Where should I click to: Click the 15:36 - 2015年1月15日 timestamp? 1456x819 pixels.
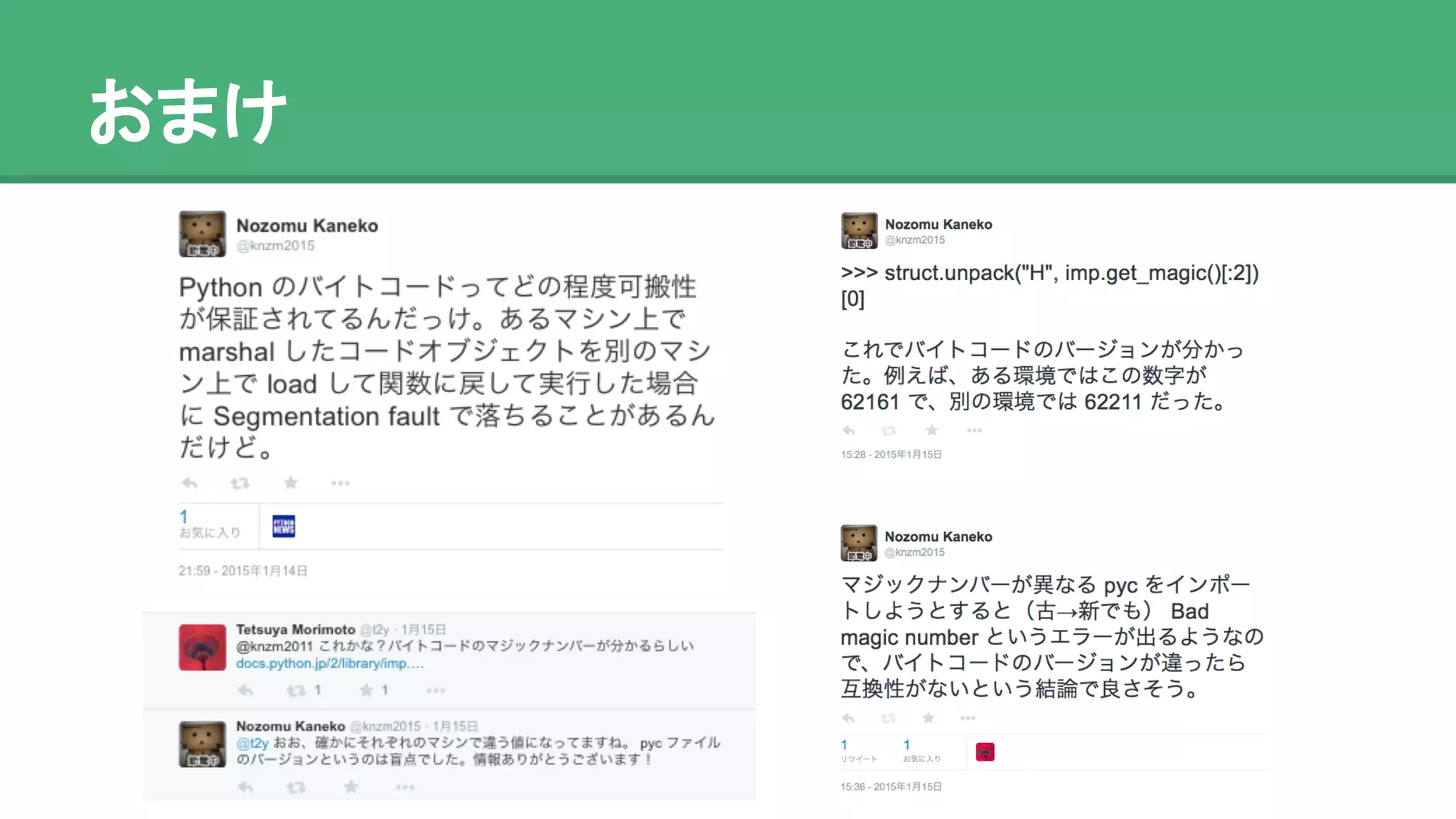892,786
